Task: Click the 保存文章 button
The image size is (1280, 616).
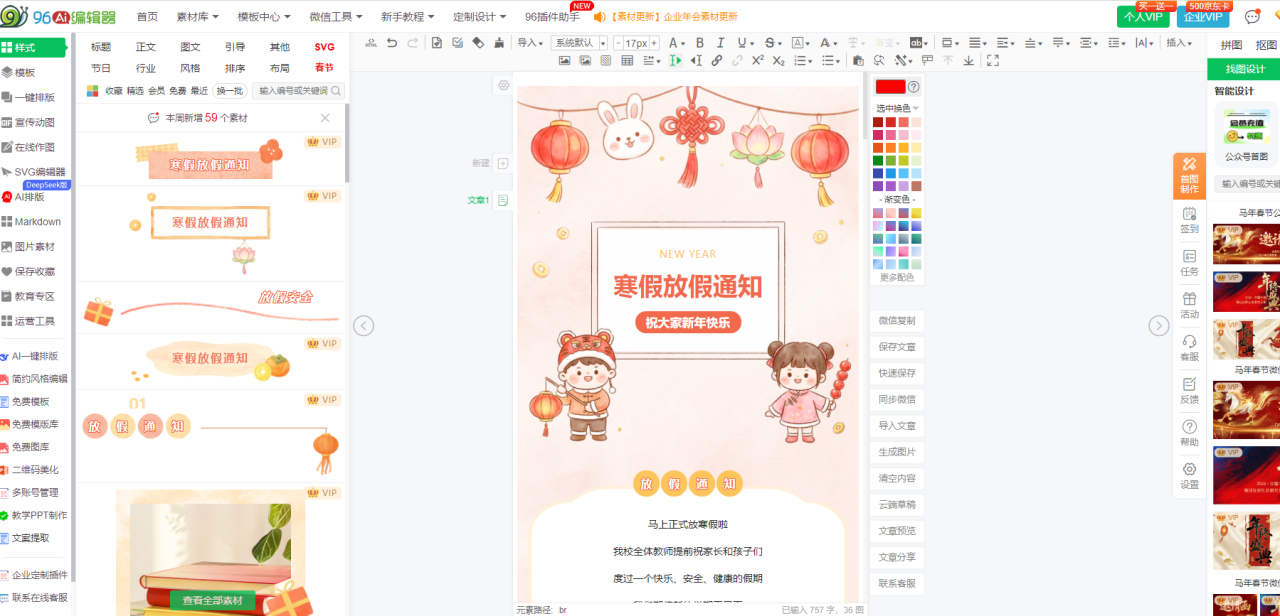Action: click(x=896, y=347)
